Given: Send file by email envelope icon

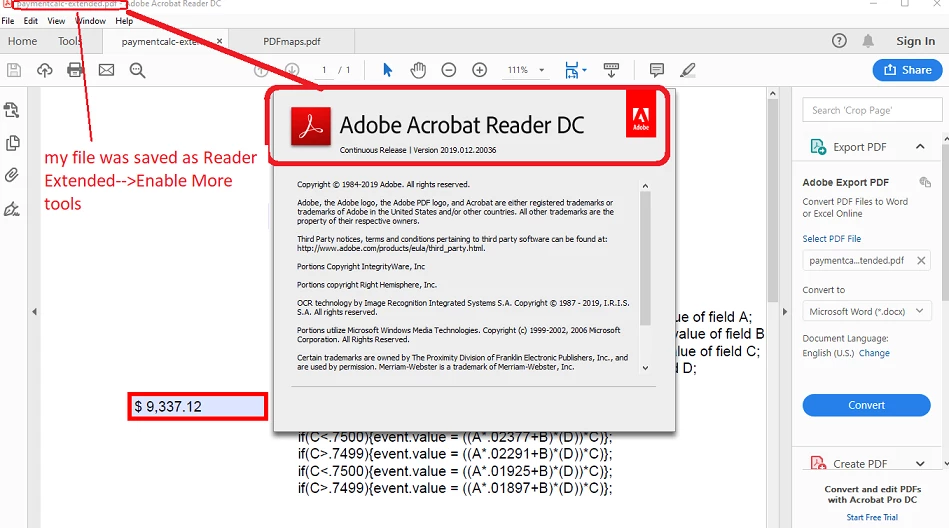Looking at the screenshot, I should point(107,70).
